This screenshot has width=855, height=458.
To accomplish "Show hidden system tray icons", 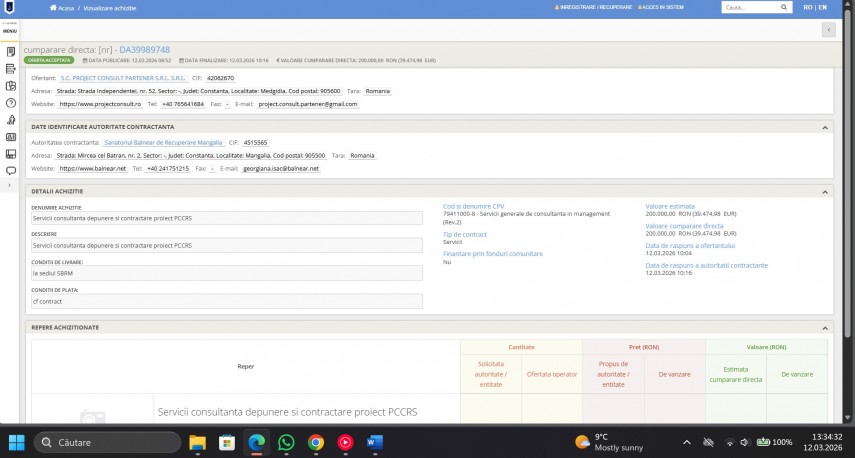I will click(686, 442).
